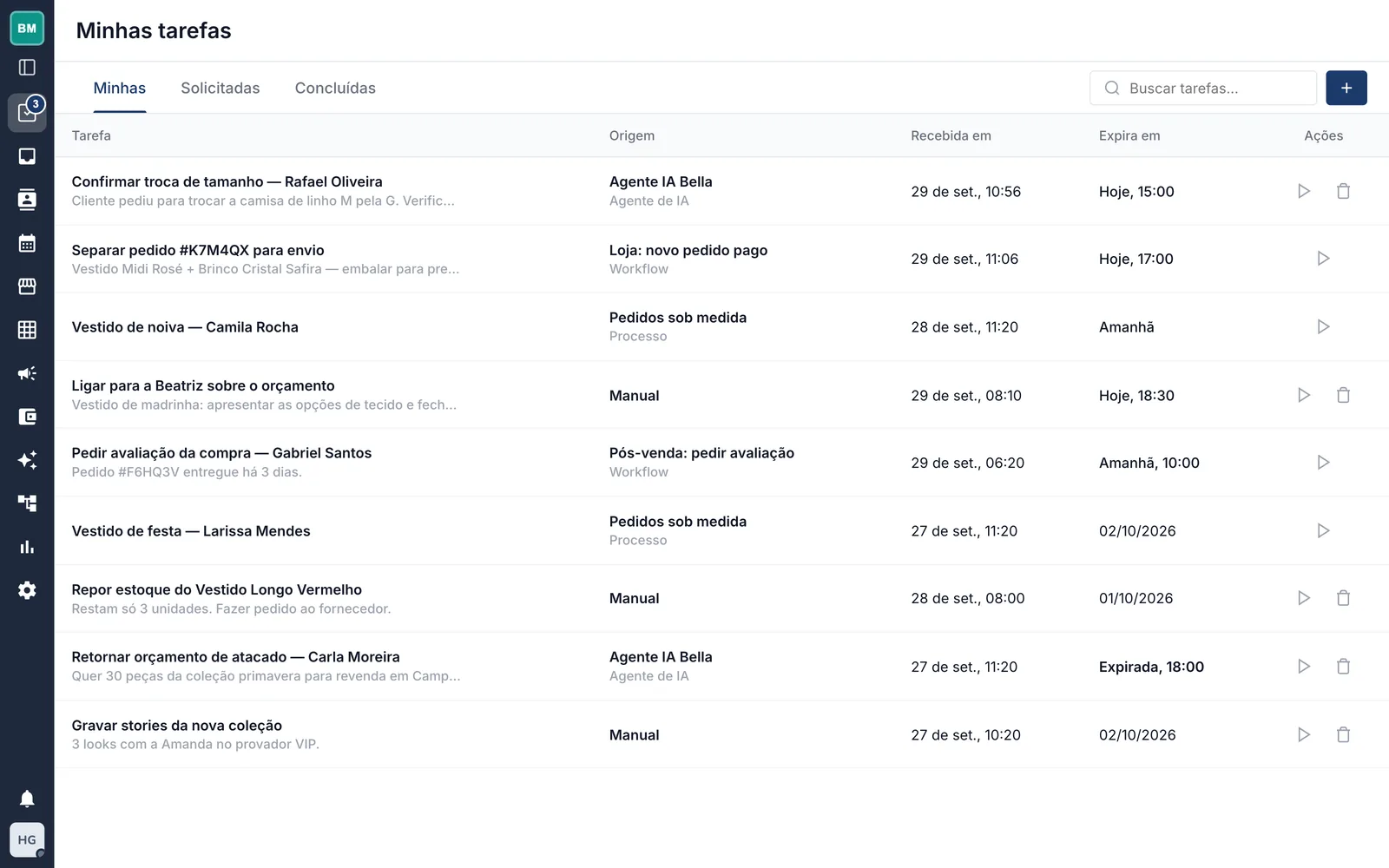Delete the Gravar stories task
This screenshot has width=1389, height=868.
[x=1343, y=734]
